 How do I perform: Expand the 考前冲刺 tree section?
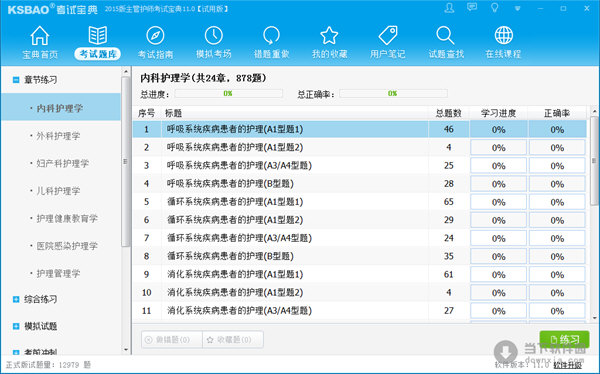[16, 353]
